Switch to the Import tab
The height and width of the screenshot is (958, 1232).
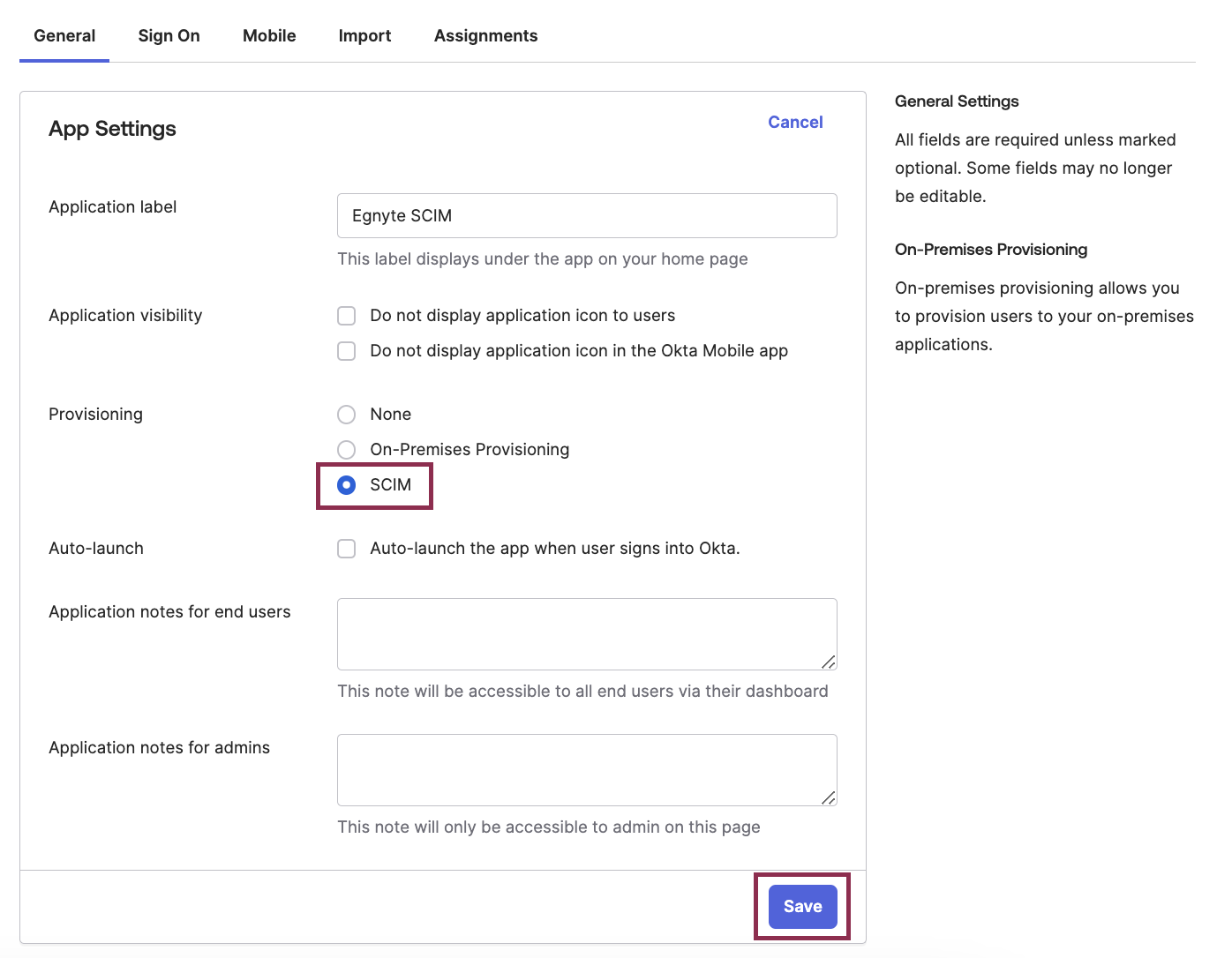tap(364, 35)
